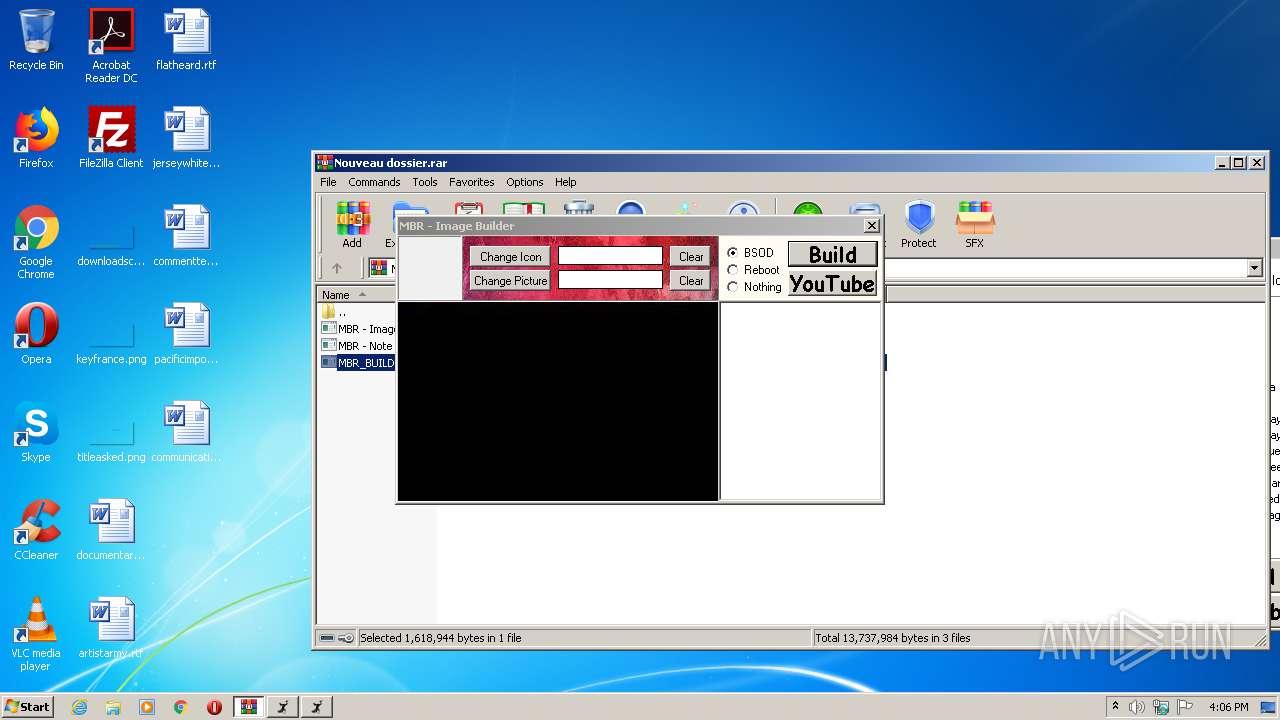Screen dimensions: 1280x720
Task: Select the Nothing radio option
Action: (755, 287)
